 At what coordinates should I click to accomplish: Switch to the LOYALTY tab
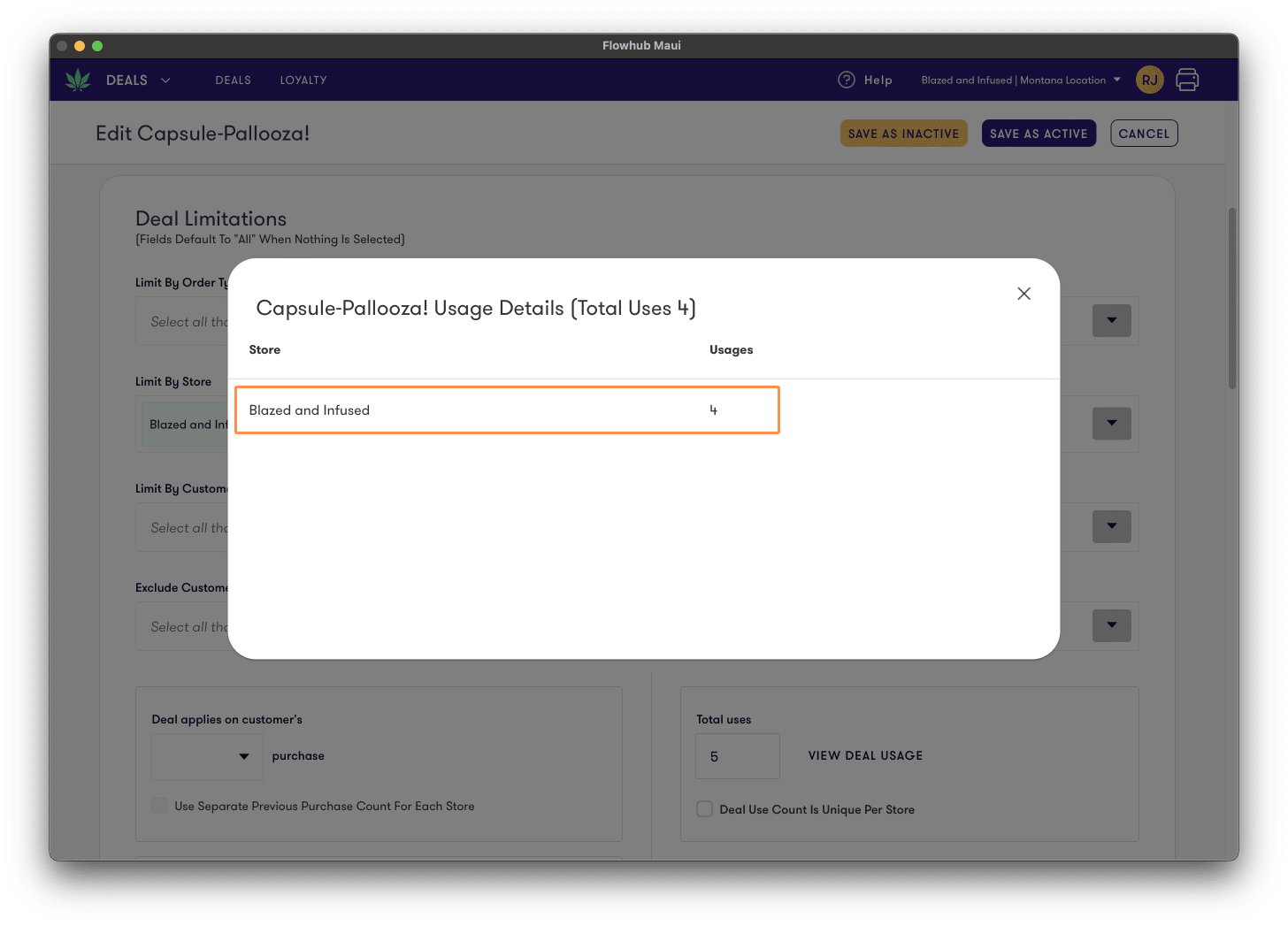[x=303, y=80]
